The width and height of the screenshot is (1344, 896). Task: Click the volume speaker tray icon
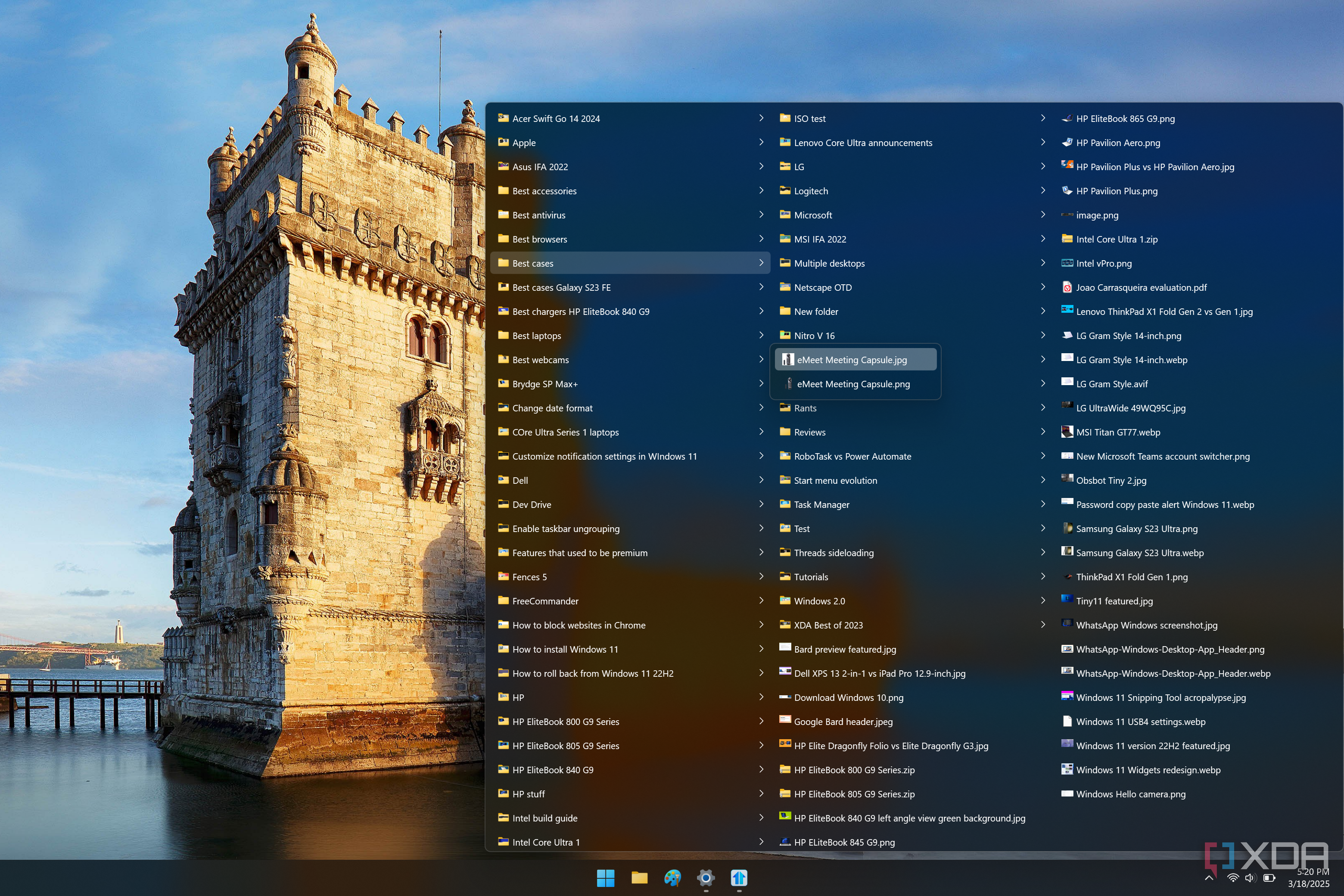click(x=1250, y=878)
